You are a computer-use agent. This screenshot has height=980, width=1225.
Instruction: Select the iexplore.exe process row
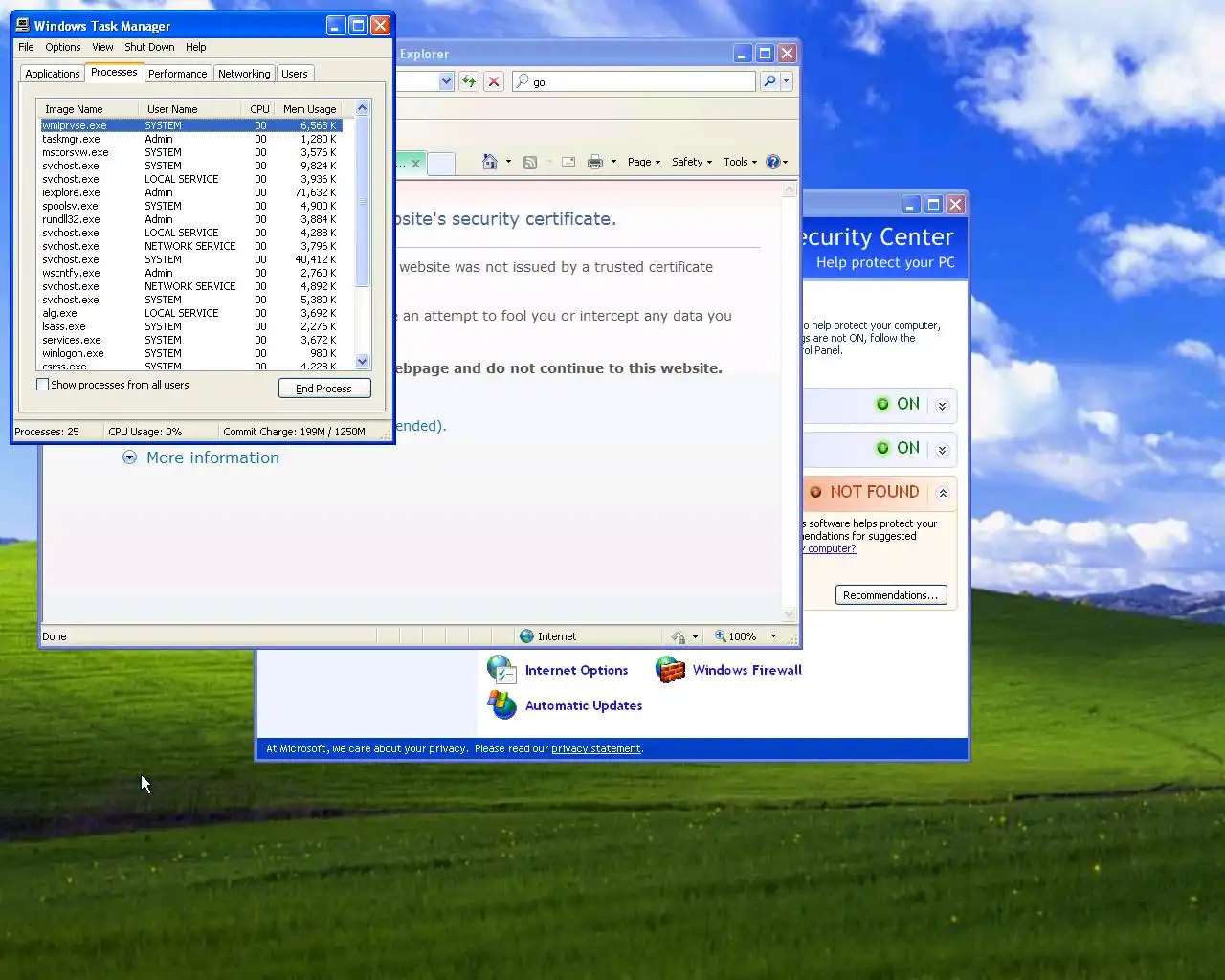190,192
